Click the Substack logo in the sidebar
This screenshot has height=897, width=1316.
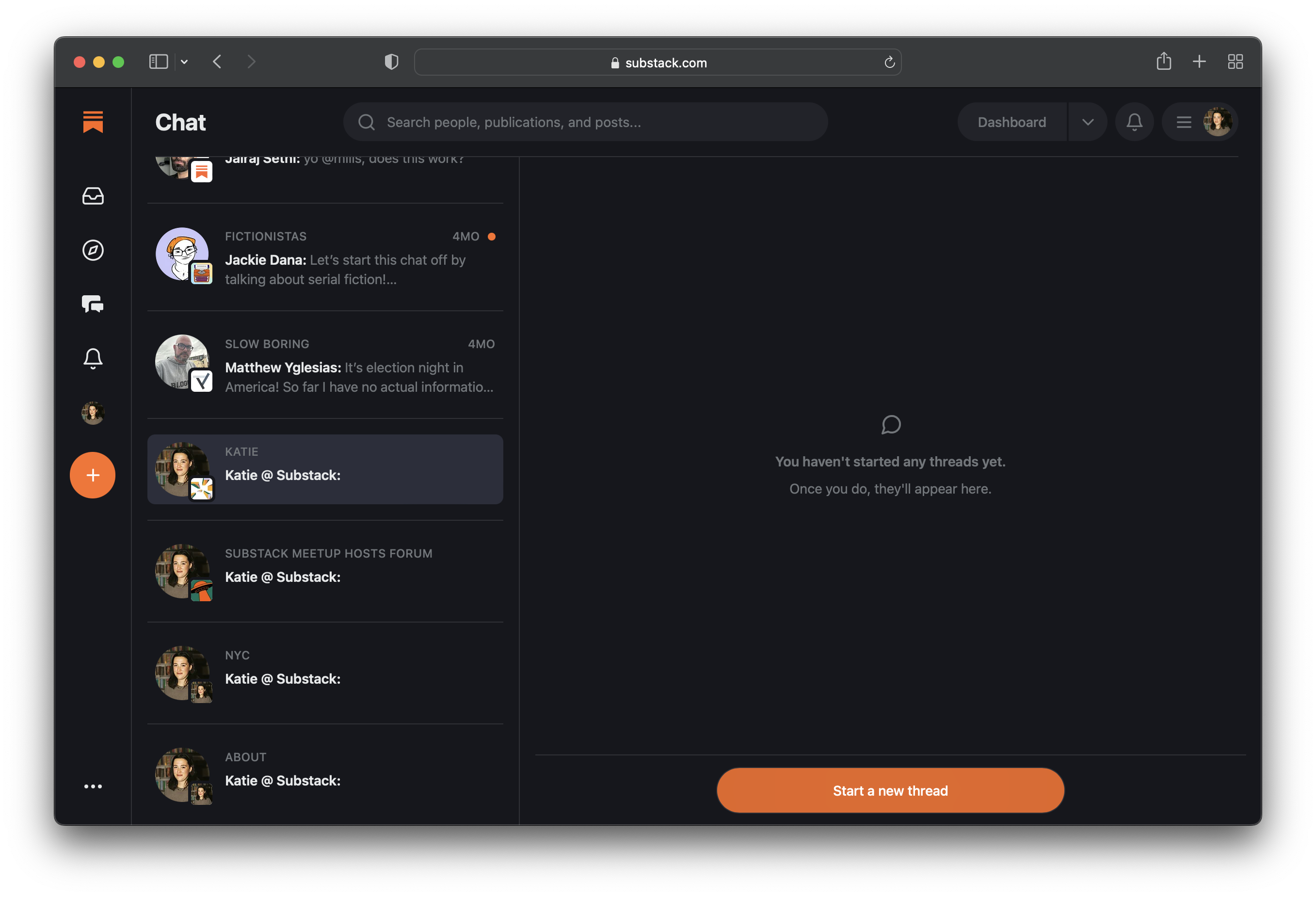tap(93, 122)
